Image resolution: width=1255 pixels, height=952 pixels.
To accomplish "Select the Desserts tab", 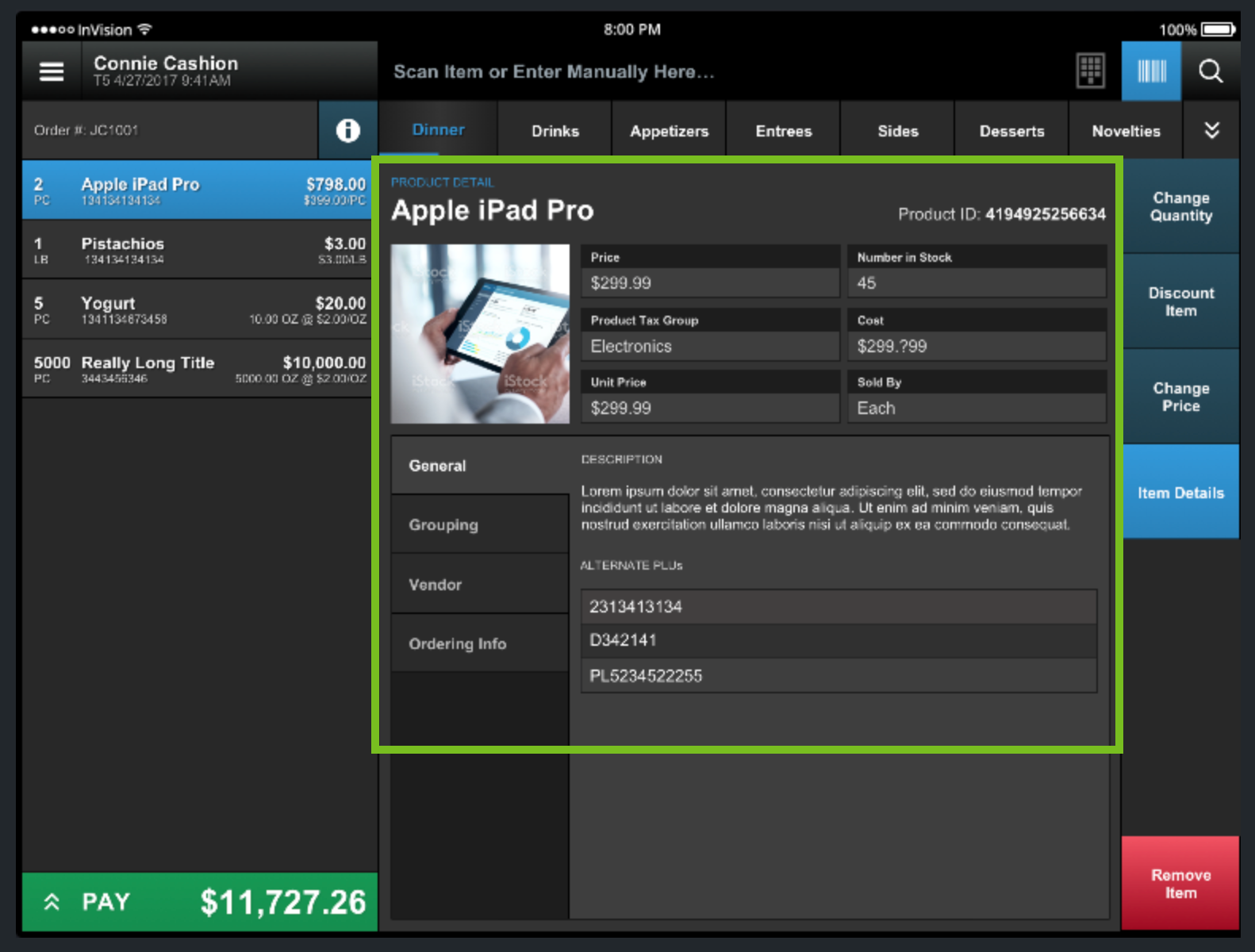I will (1011, 131).
